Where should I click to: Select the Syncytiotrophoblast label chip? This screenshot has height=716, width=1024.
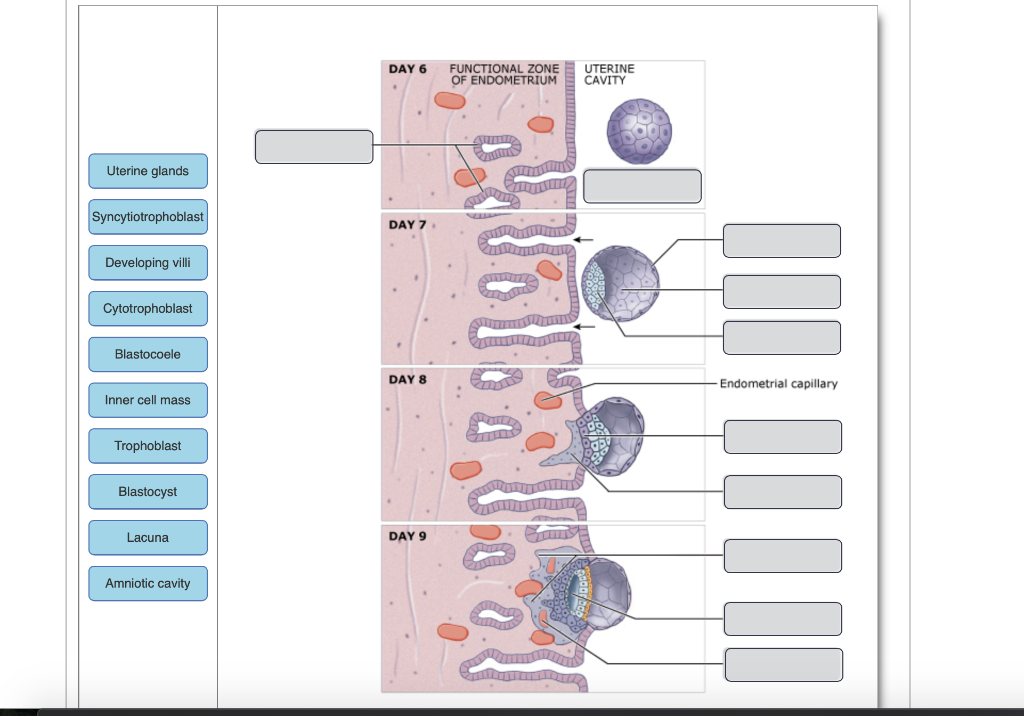click(147, 216)
